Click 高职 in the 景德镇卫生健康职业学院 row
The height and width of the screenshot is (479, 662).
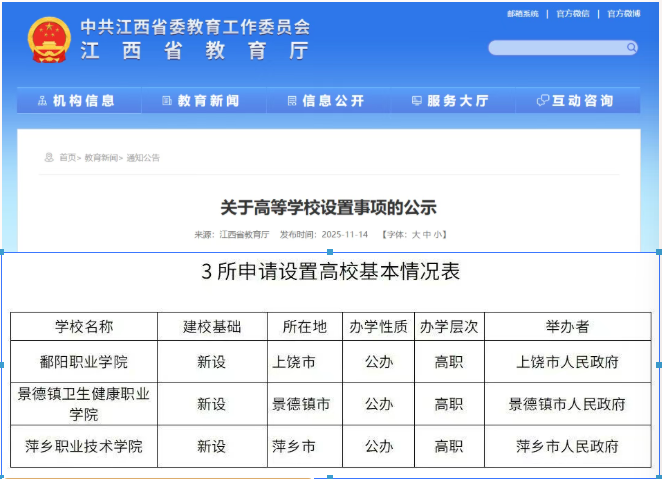click(x=449, y=404)
